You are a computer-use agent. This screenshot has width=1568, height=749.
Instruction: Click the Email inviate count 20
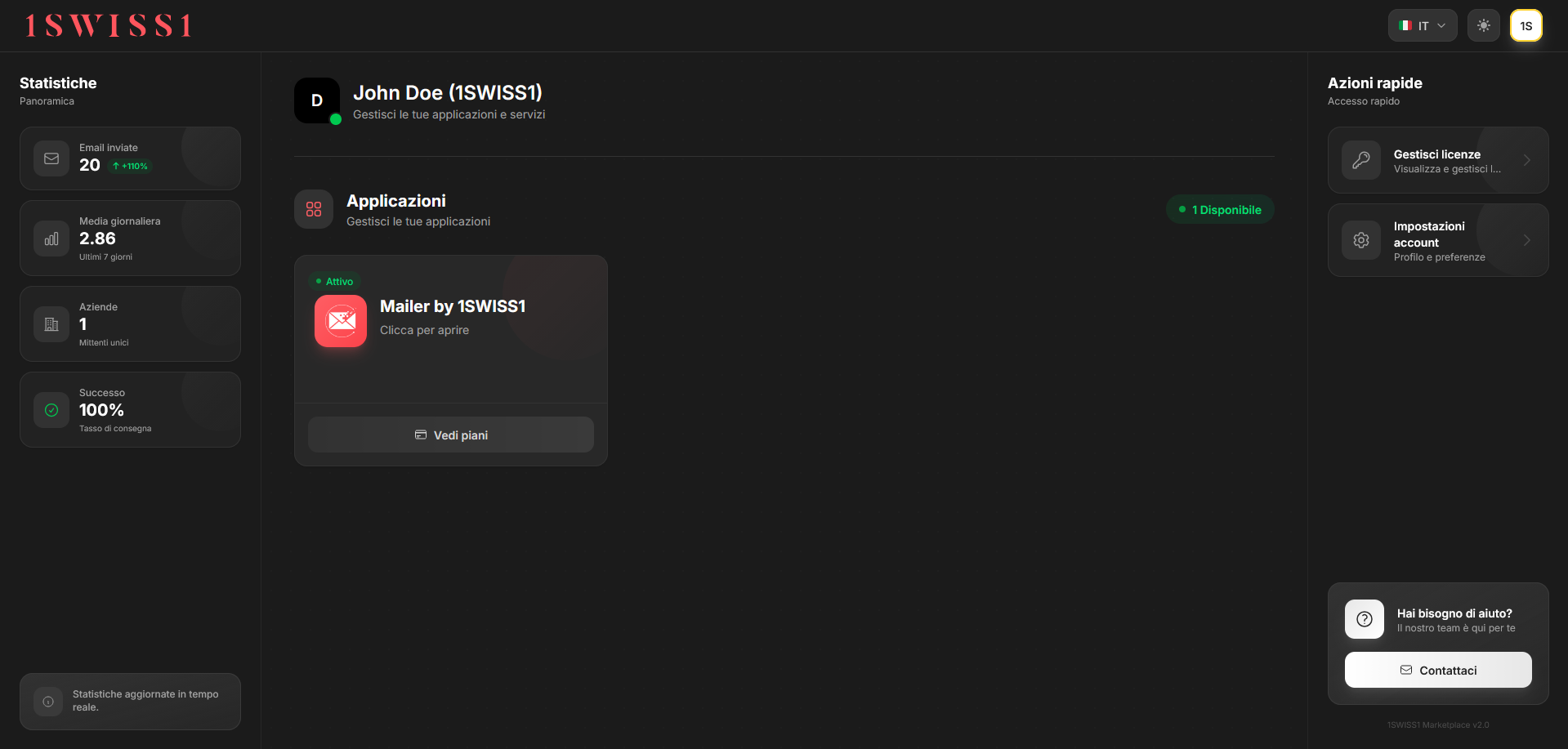click(x=90, y=165)
